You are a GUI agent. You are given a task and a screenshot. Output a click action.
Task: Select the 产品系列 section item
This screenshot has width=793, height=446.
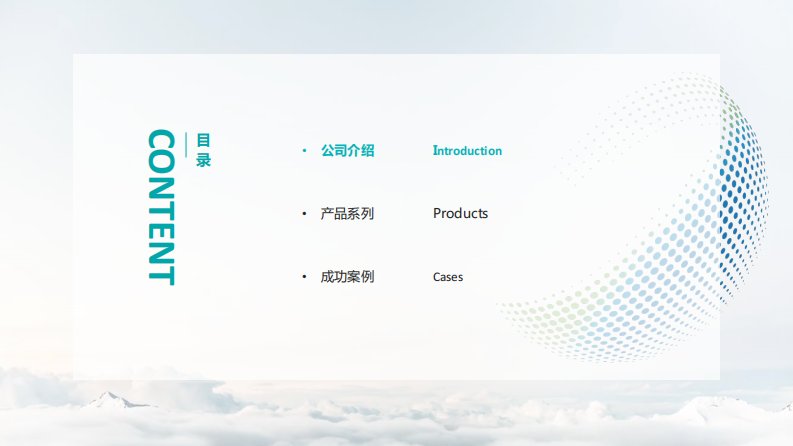tap(347, 214)
